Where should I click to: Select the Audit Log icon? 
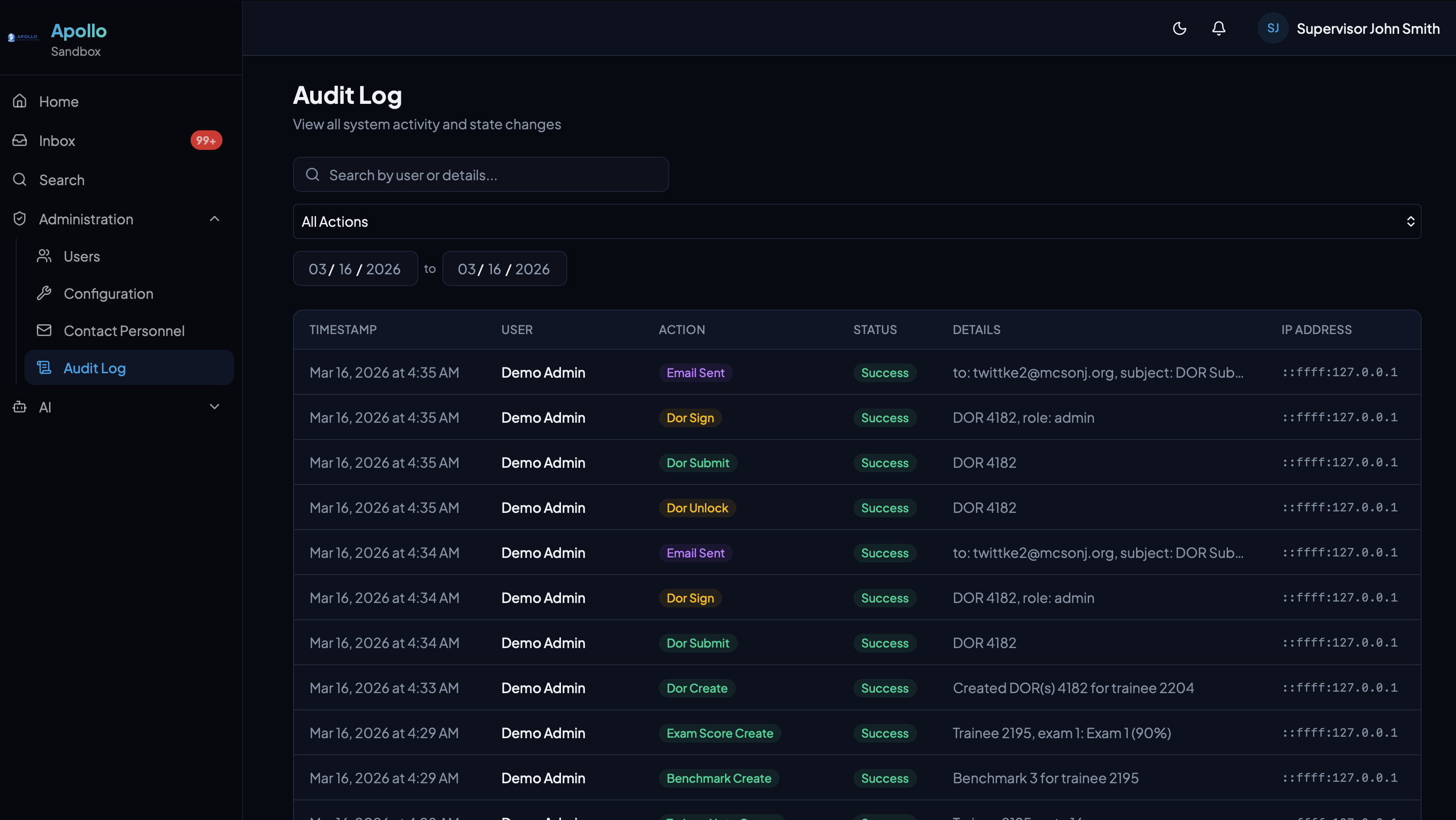pos(45,367)
